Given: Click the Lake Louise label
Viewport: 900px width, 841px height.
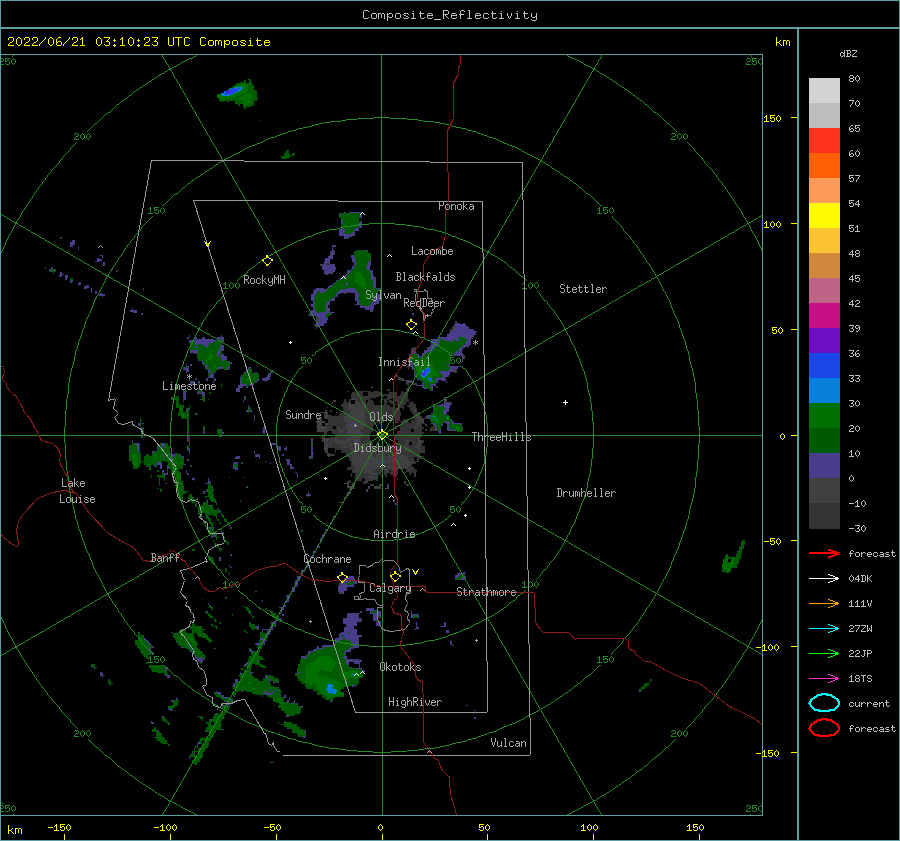Looking at the screenshot, I should pos(77,491).
